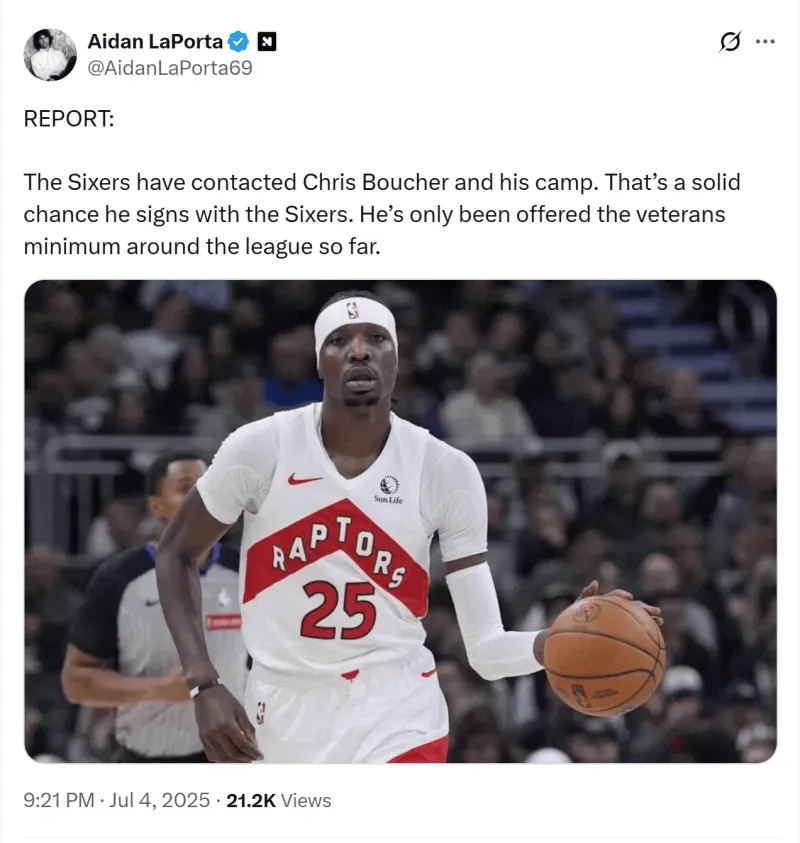800x843 pixels.
Task: Click the REPORT: heading text
Action: click(69, 118)
